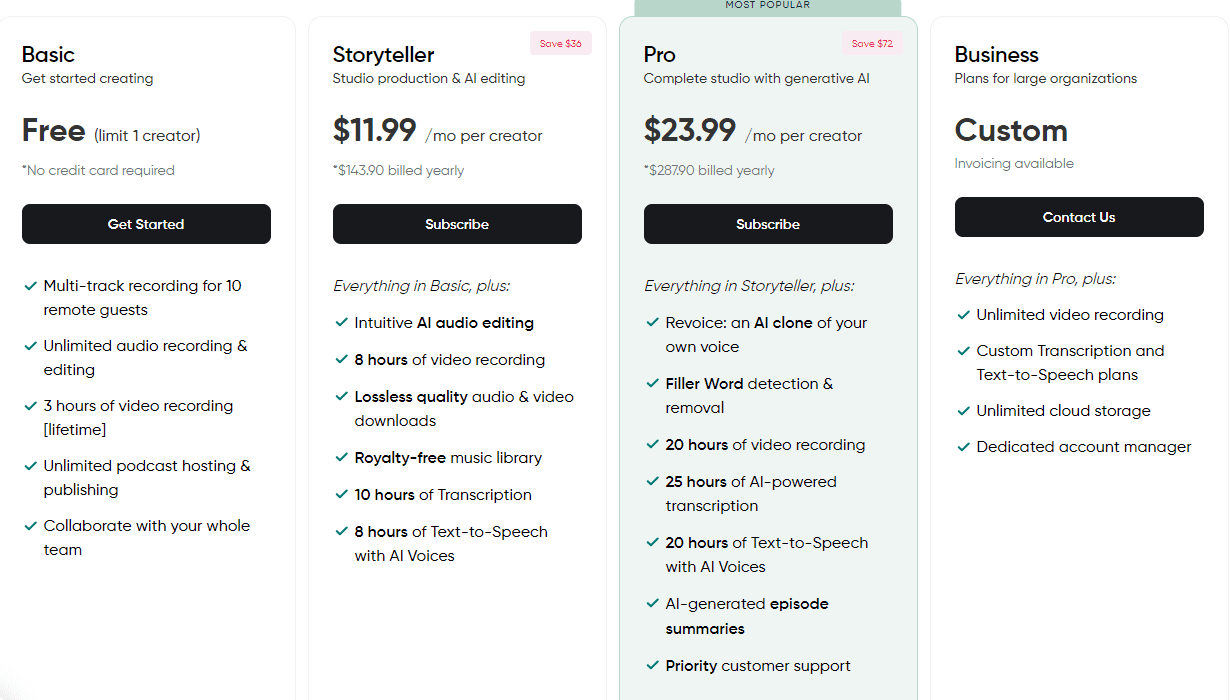Subscribe to the Storyteller plan
This screenshot has height=700, width=1230.
tap(457, 224)
